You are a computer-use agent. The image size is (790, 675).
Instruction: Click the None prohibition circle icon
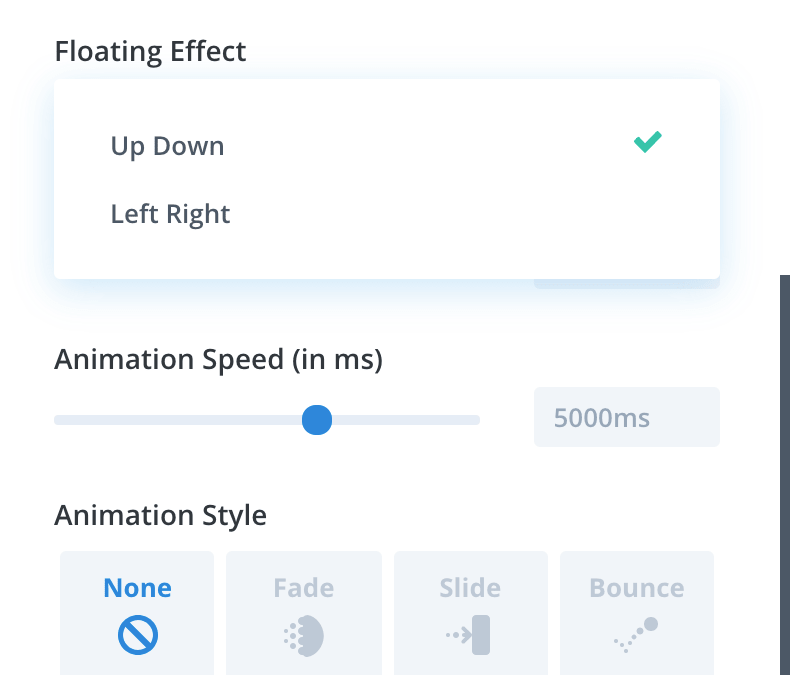137,635
